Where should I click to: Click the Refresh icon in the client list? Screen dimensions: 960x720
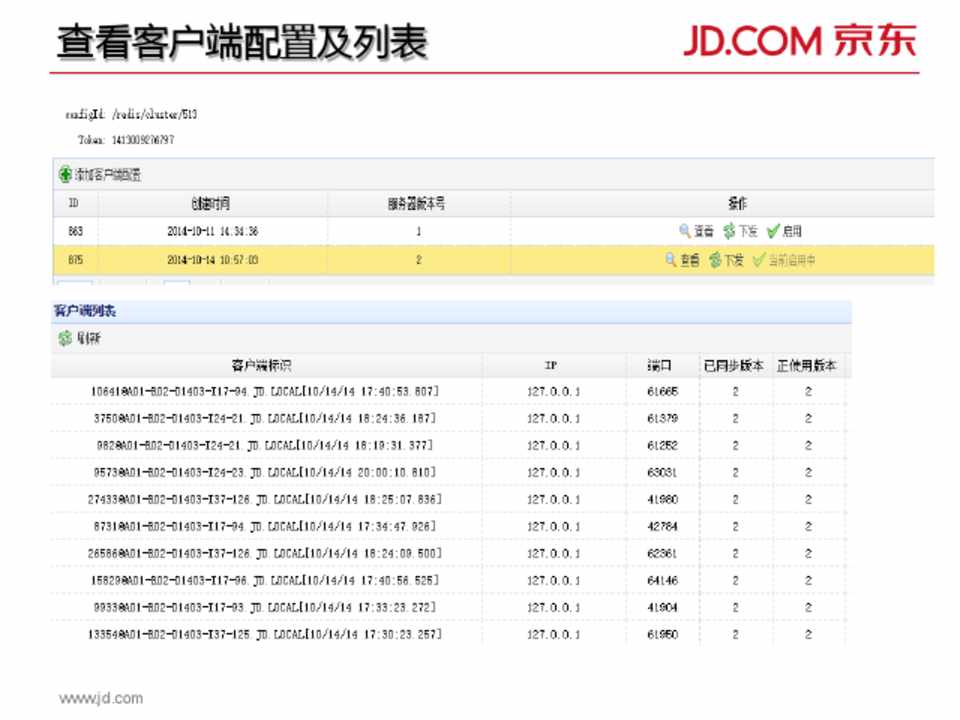point(65,339)
